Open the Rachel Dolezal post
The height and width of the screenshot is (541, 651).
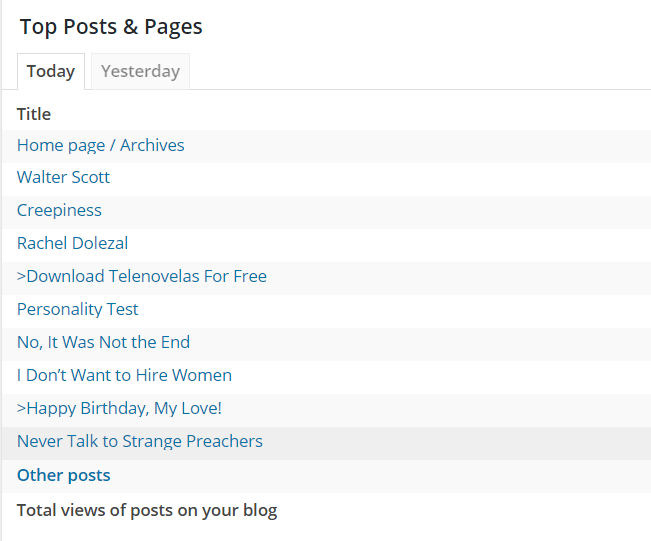click(x=72, y=243)
